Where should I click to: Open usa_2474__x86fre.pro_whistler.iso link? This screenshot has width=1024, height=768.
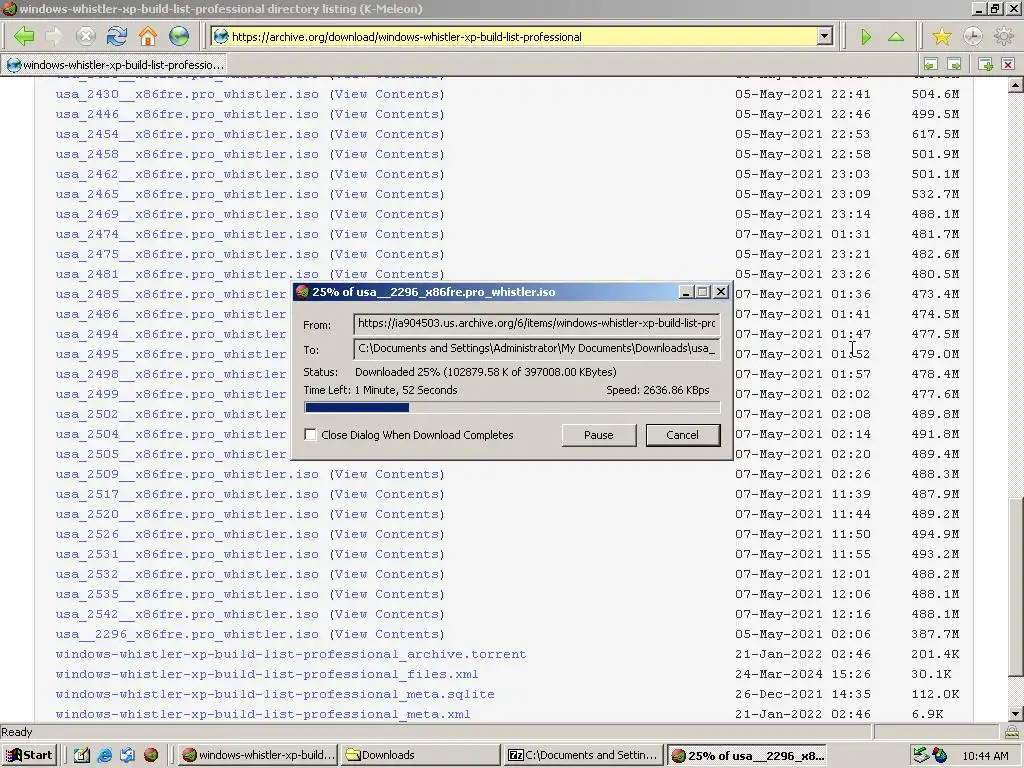pos(187,234)
